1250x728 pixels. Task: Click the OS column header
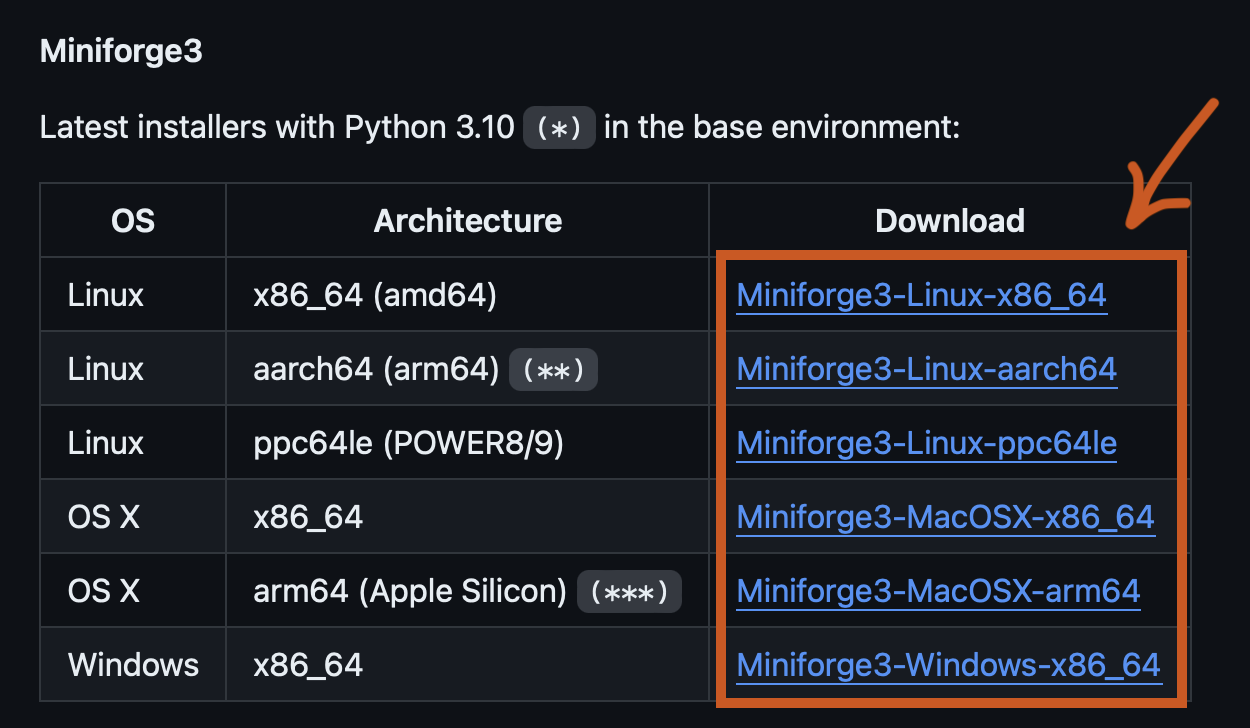133,220
